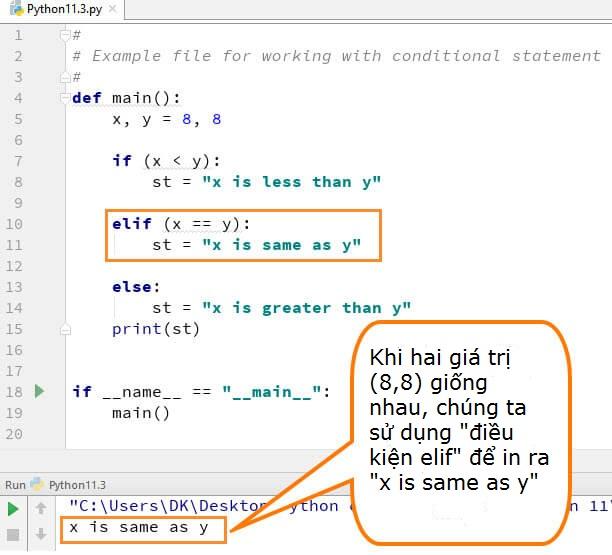Select the Python11.3.py editor tab
Image resolution: width=612 pixels, height=555 pixels.
coord(62,9)
